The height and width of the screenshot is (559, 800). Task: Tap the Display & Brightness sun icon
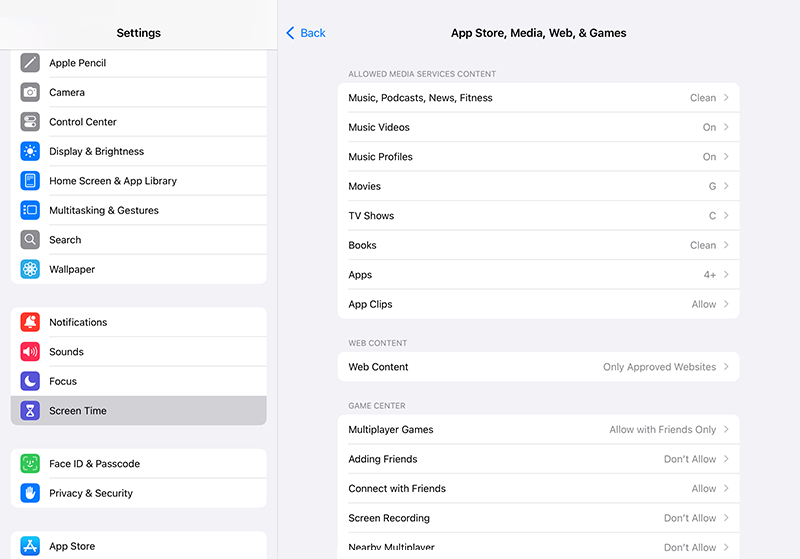tap(30, 151)
